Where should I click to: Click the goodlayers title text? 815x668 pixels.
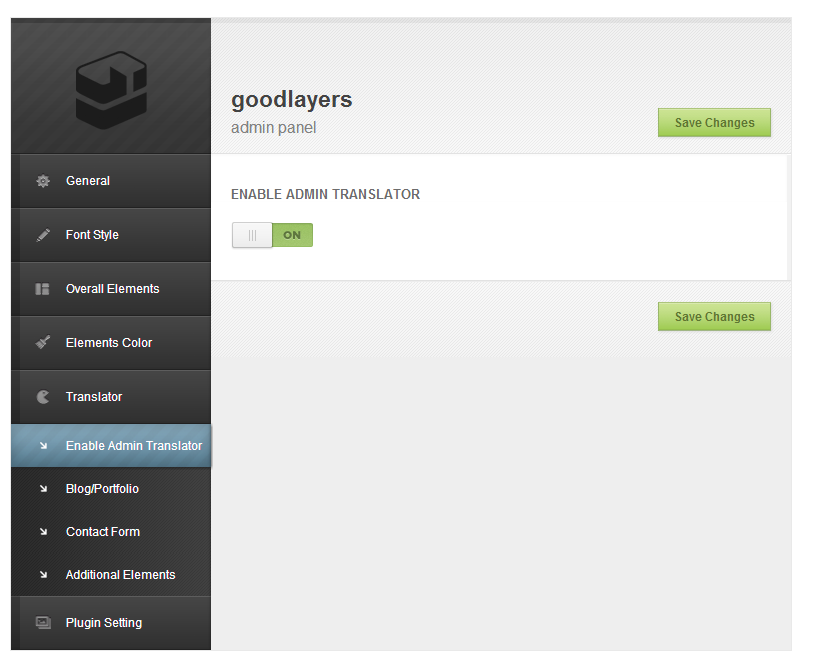click(292, 100)
